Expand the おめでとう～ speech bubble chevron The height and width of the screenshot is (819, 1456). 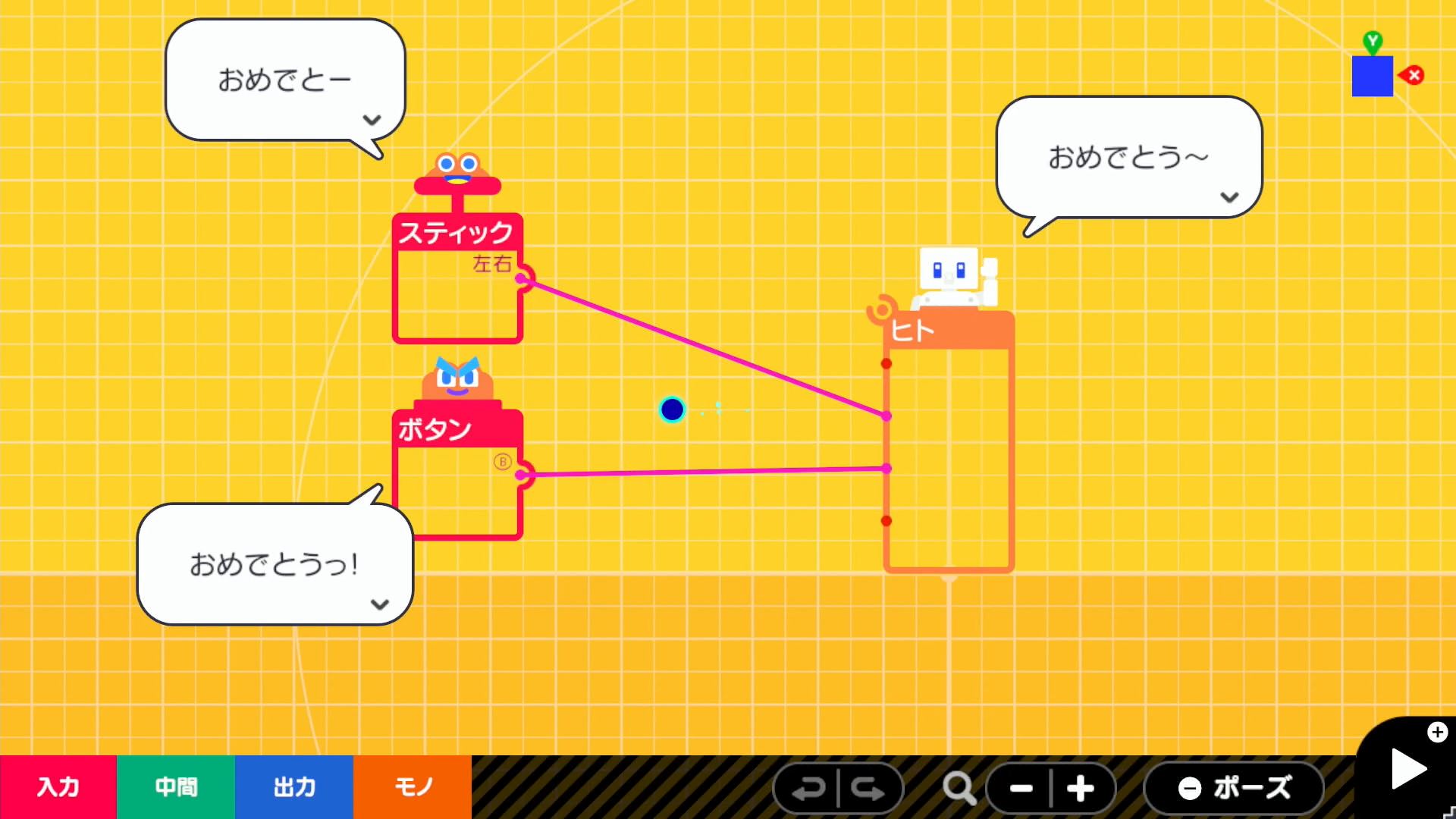pos(1229,197)
